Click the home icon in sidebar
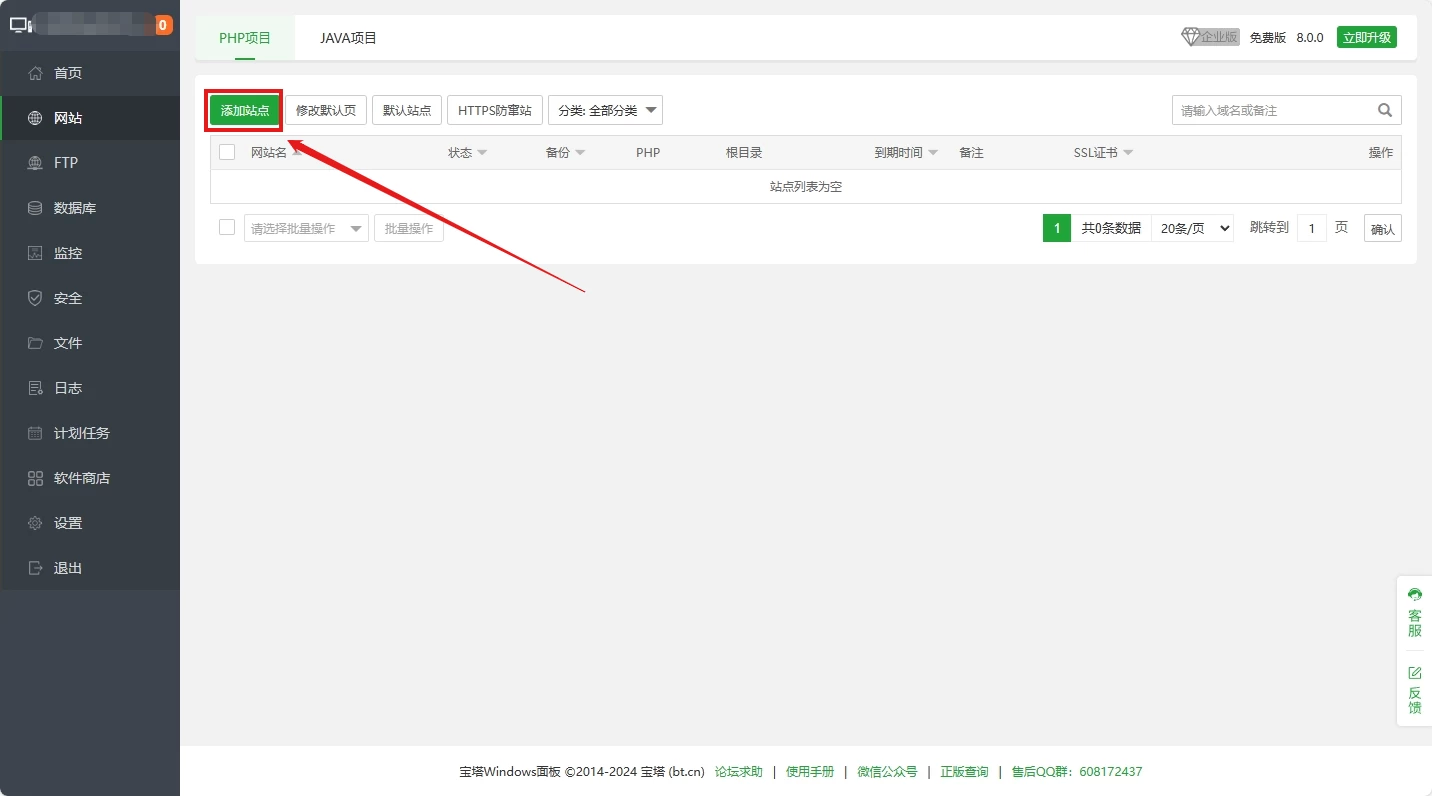 [x=36, y=73]
